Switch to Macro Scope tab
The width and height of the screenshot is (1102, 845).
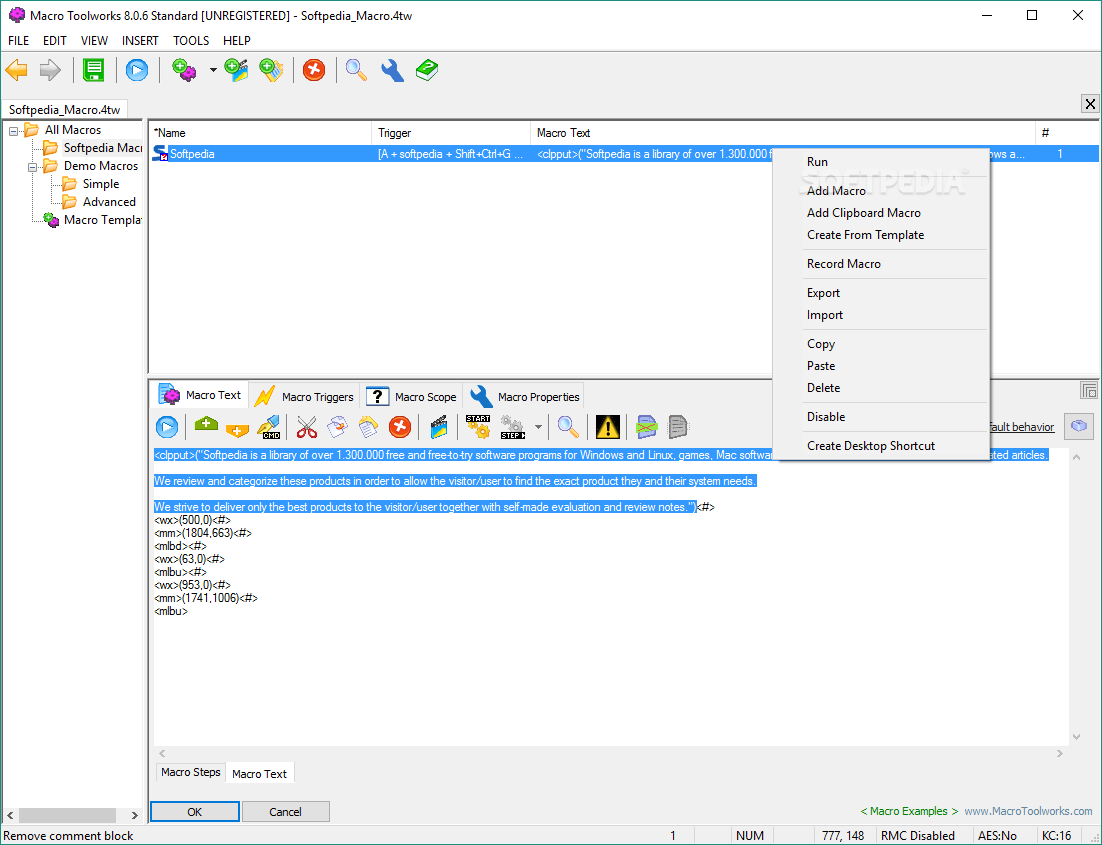412,396
